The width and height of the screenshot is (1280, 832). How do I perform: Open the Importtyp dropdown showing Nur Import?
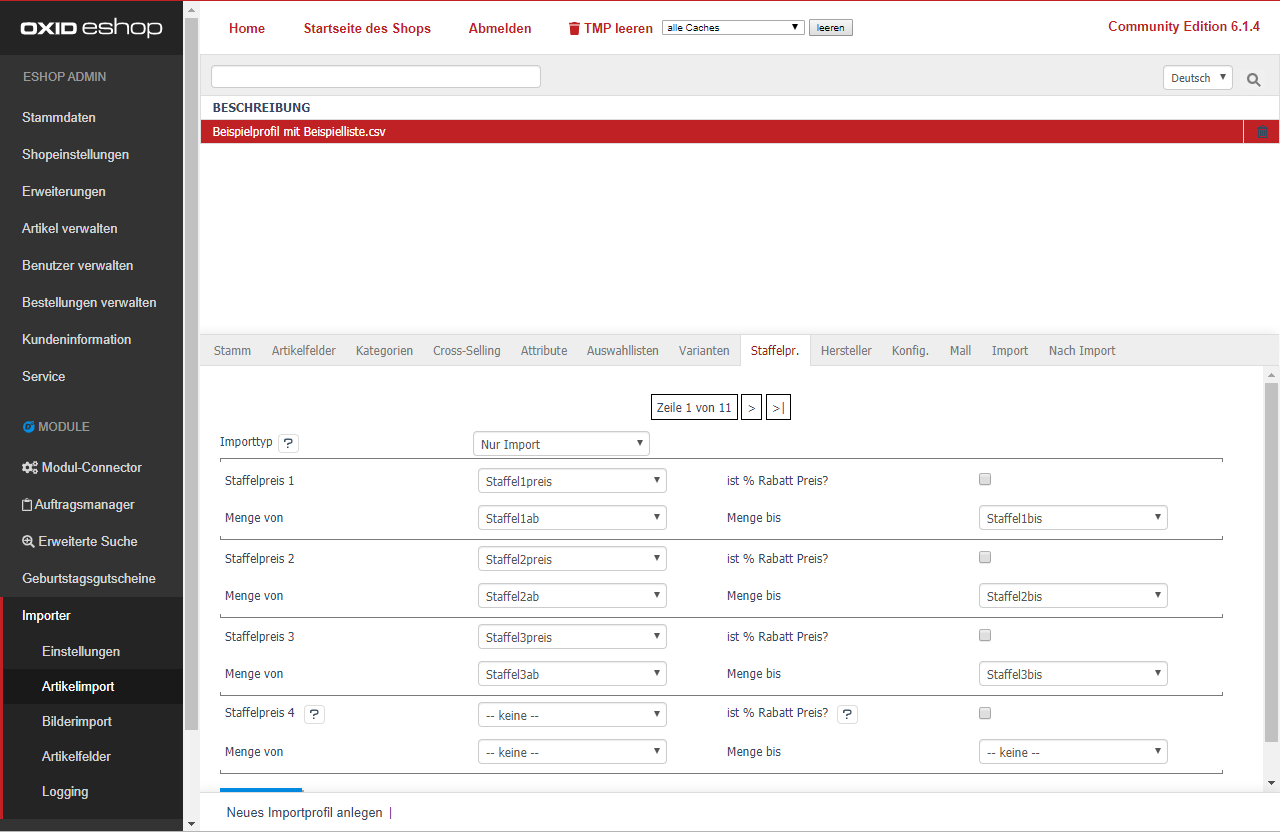[560, 444]
